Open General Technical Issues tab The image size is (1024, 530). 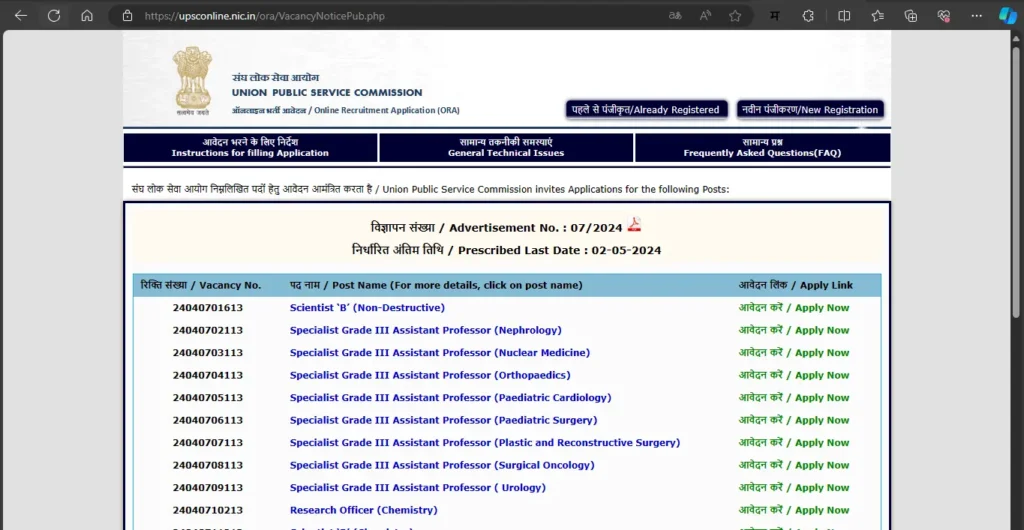click(506, 148)
